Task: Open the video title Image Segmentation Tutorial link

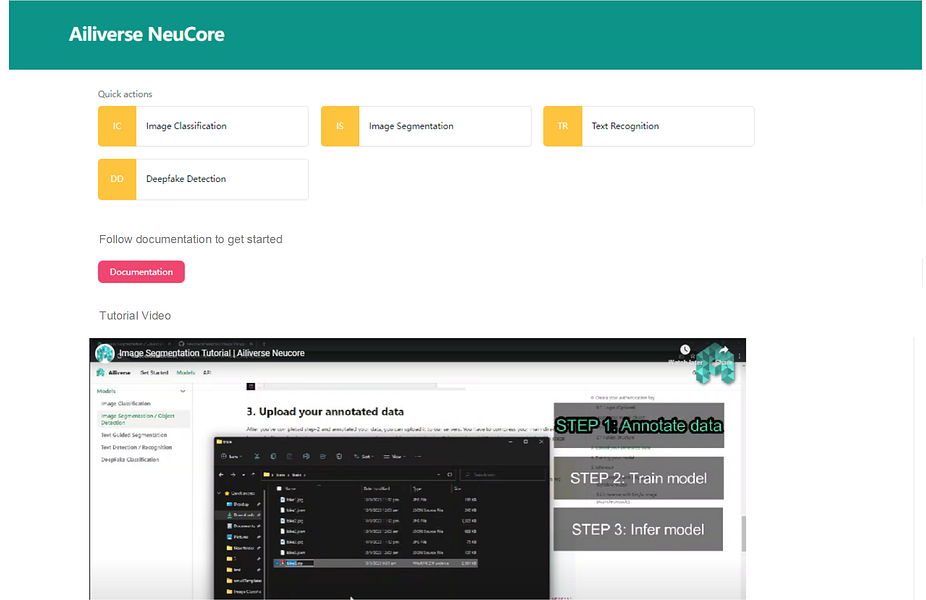Action: click(x=211, y=353)
